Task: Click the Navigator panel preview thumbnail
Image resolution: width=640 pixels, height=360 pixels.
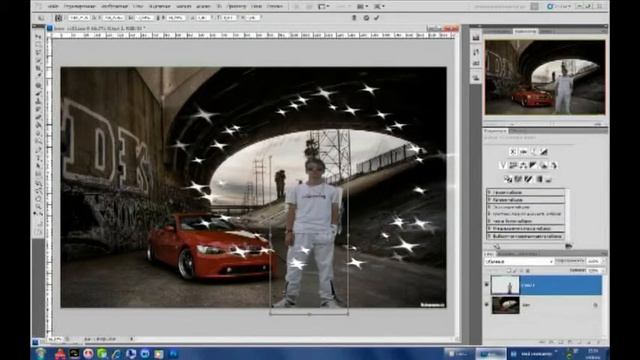Action: tap(545, 77)
